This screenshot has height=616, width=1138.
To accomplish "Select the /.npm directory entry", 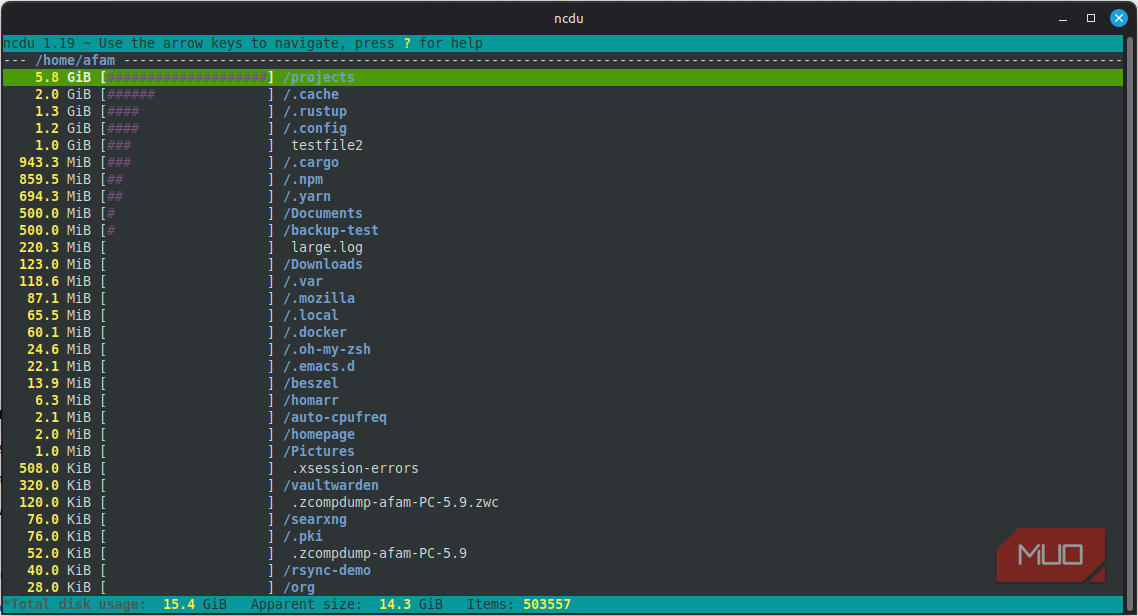I will tap(303, 179).
